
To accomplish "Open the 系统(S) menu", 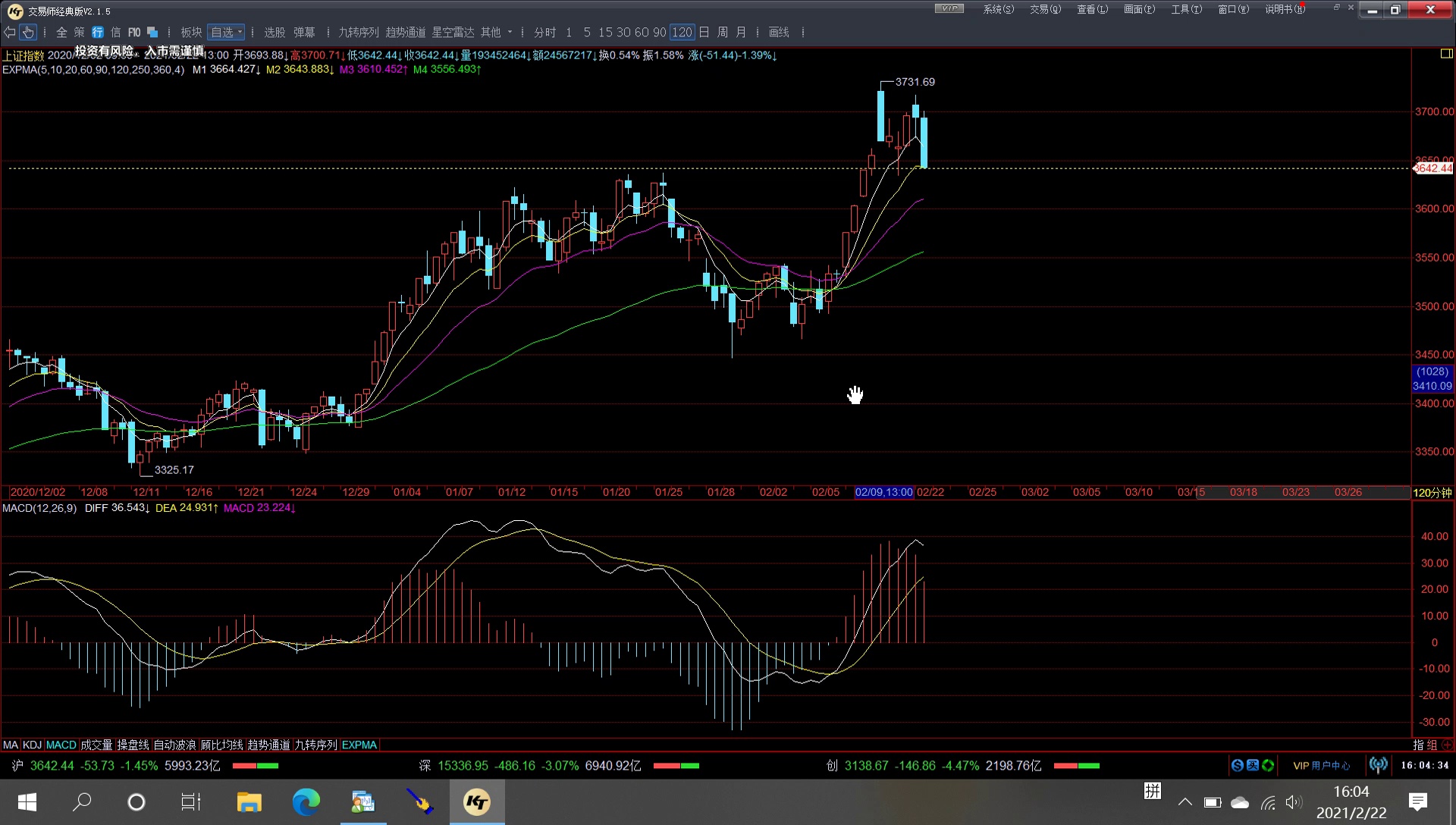I will pyautogui.click(x=998, y=9).
